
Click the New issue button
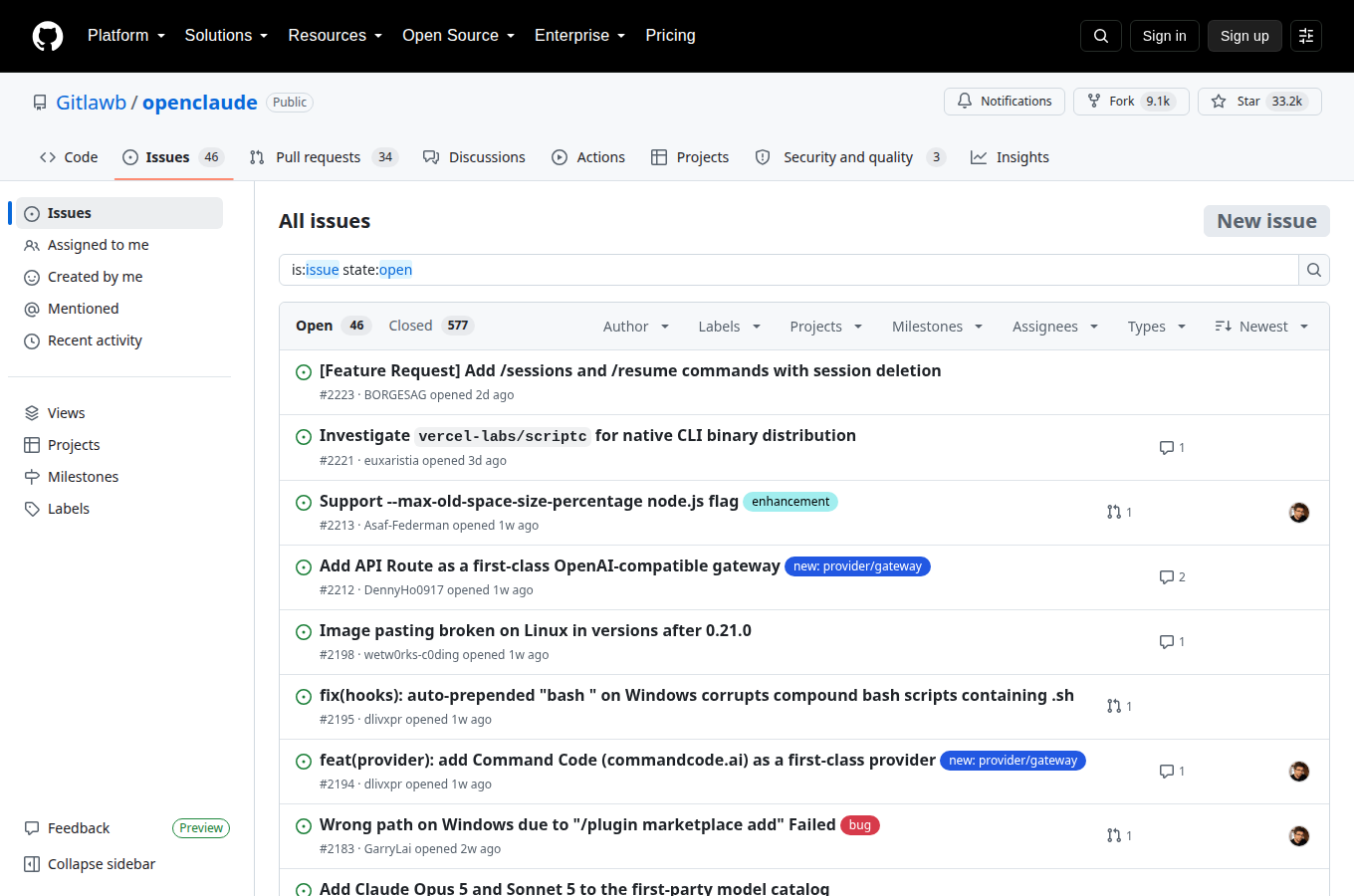(x=1266, y=221)
